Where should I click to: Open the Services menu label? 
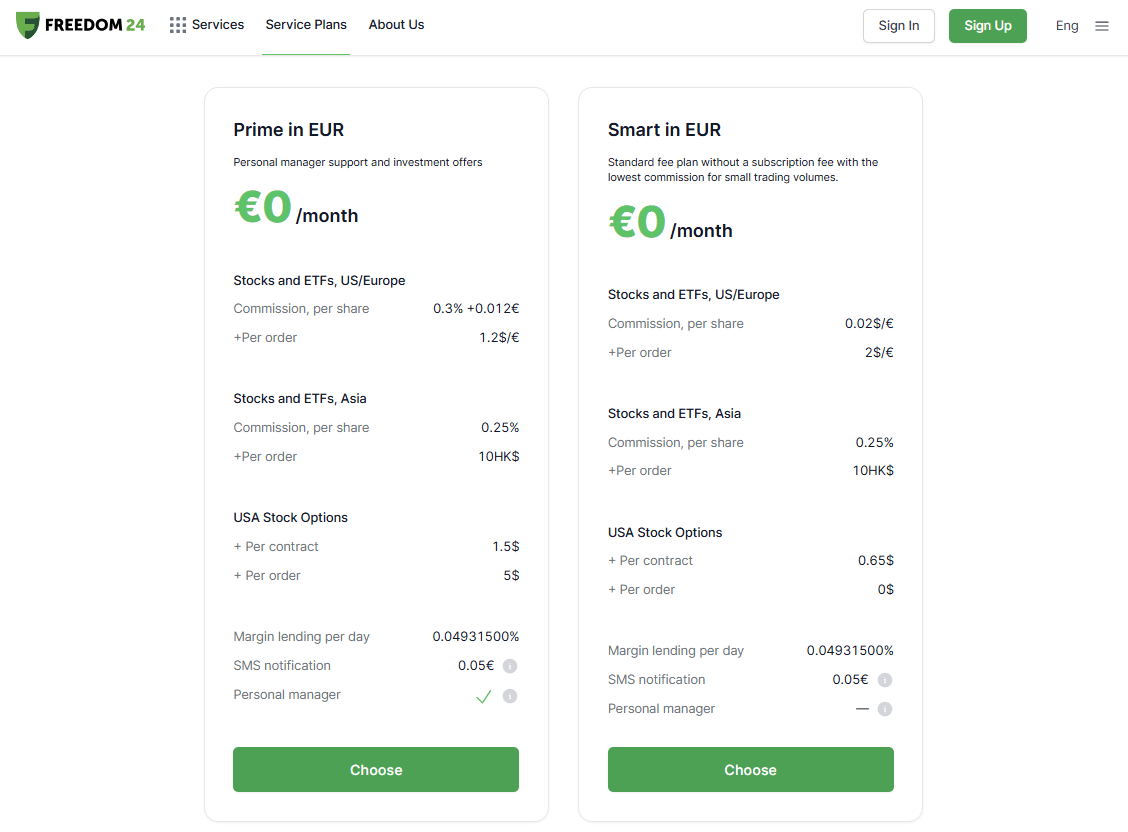[x=218, y=24]
